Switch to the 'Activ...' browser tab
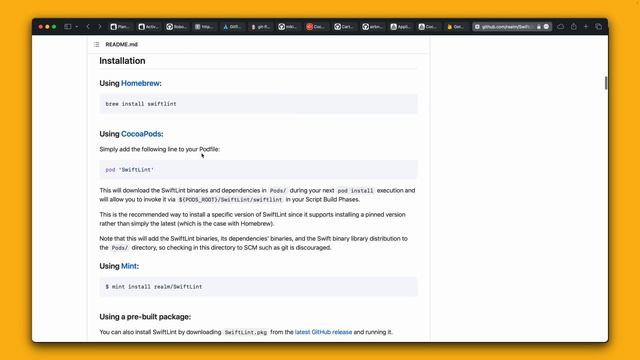This screenshot has width=640, height=360. point(148,27)
